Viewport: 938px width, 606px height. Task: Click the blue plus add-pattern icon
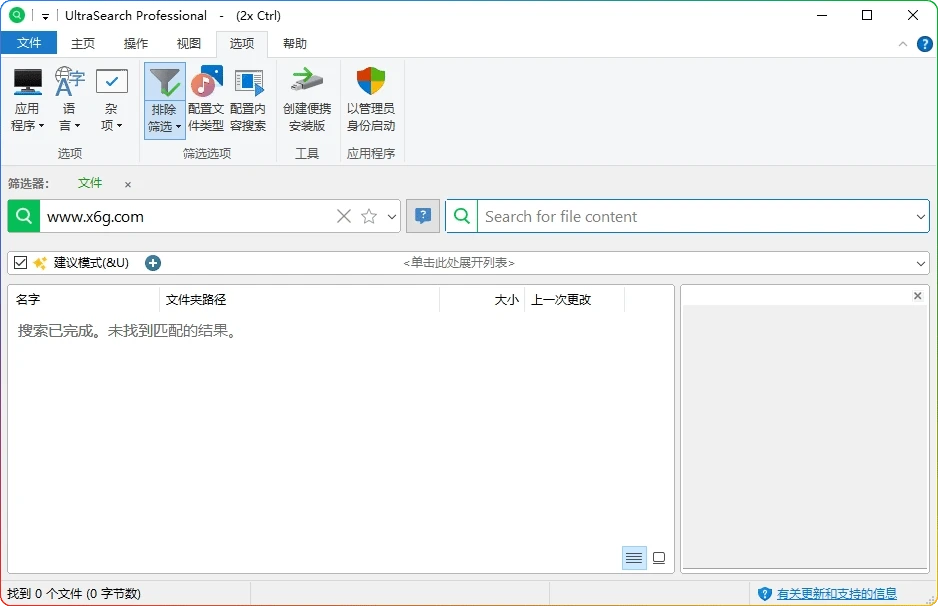[x=153, y=263]
